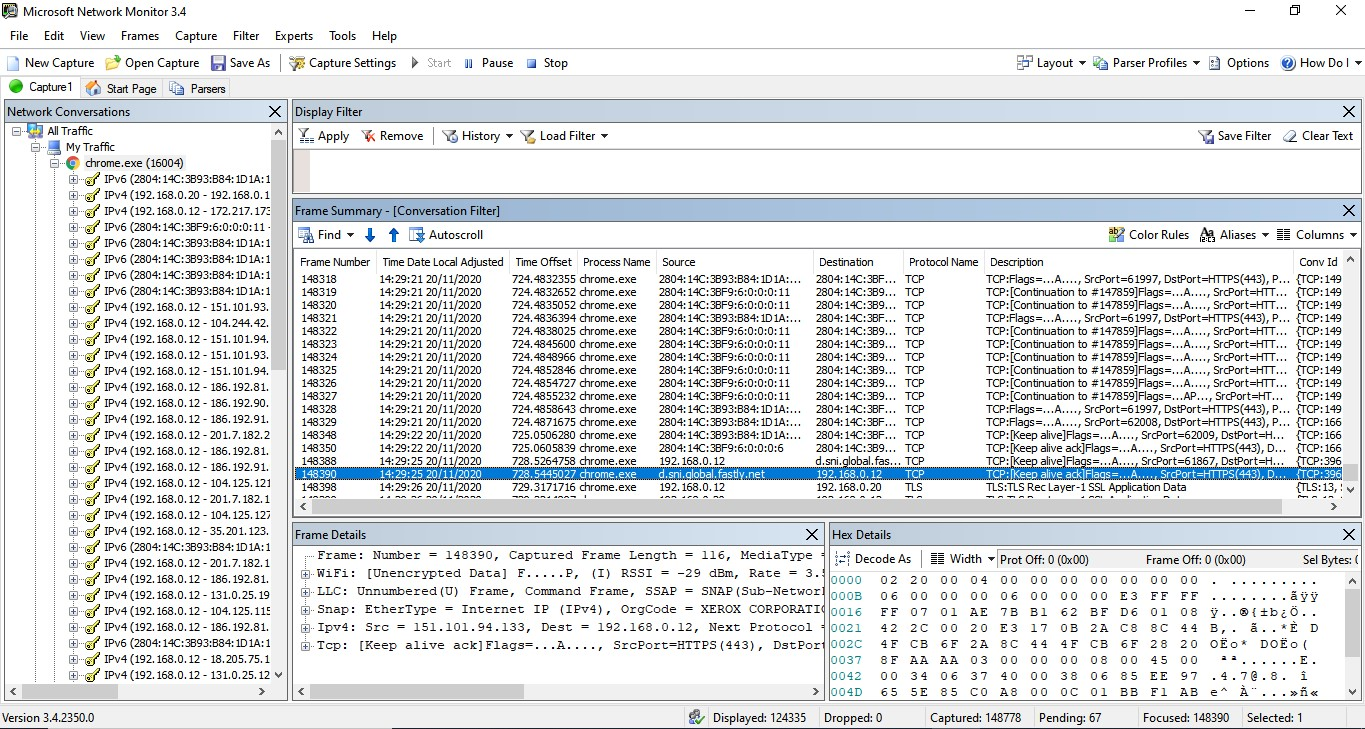Click the Save Filter button
This screenshot has width=1365, height=729.
1235,136
